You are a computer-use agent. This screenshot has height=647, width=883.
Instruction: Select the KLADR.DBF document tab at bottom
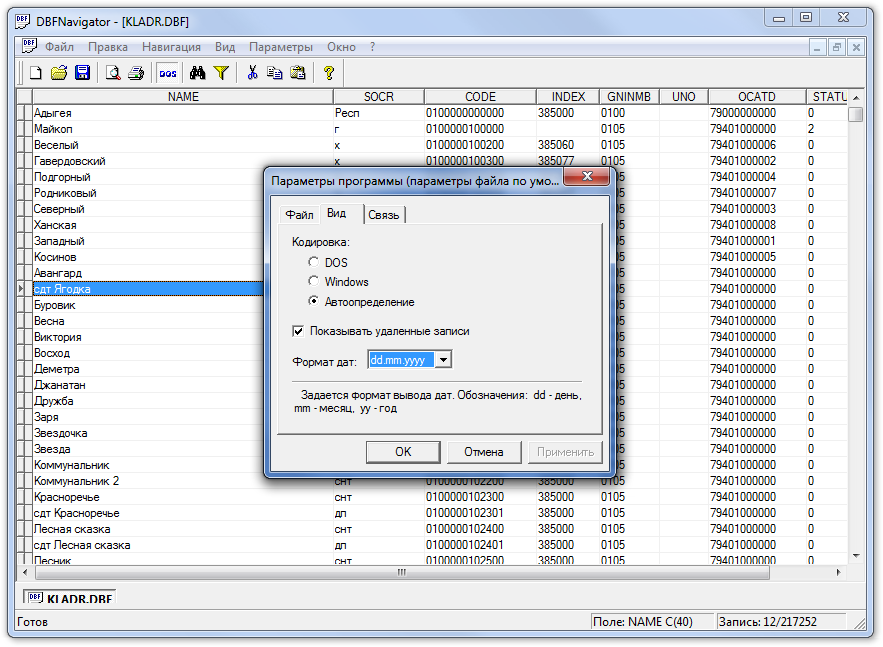point(69,597)
